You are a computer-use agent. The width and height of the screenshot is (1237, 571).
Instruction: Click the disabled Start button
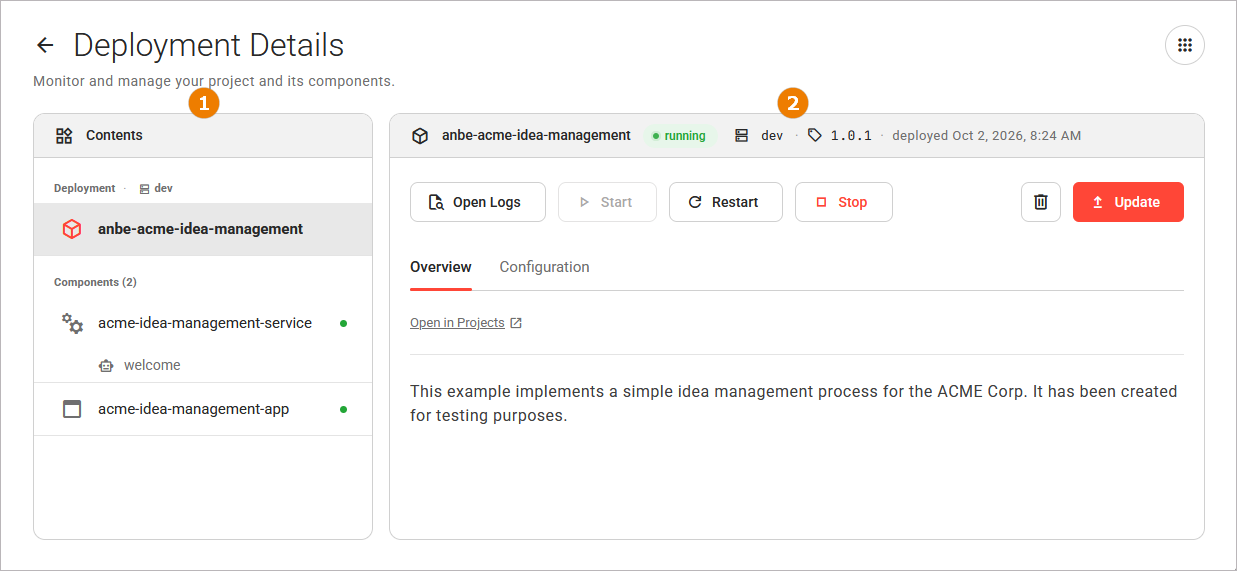(x=607, y=202)
